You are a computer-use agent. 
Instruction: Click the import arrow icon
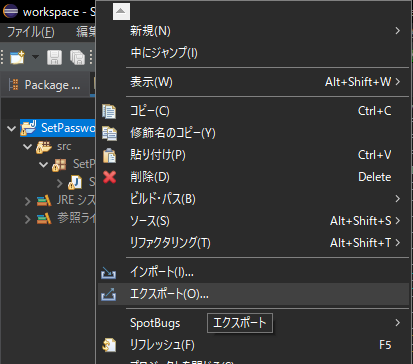[109, 273]
